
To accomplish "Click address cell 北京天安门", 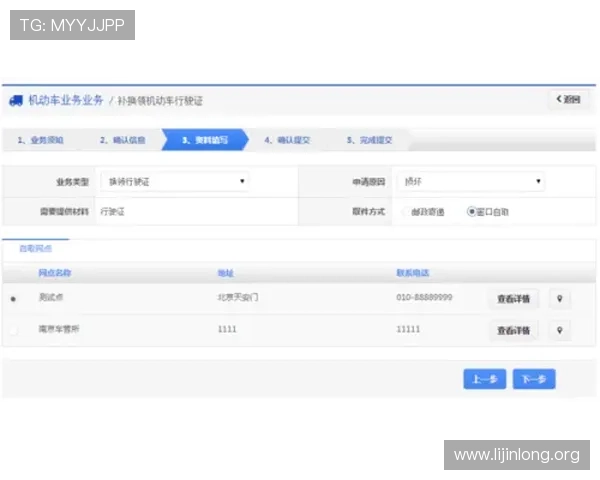I will tap(238, 297).
